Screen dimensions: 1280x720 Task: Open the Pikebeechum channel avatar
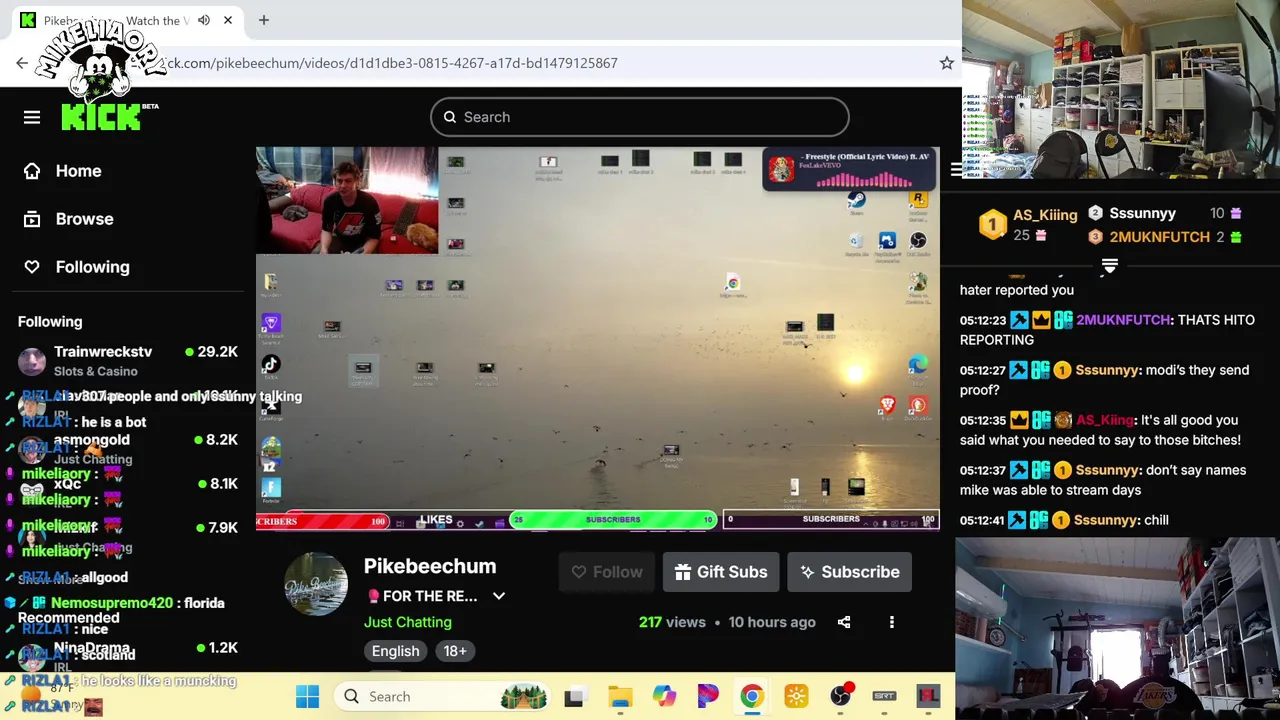[x=316, y=584]
